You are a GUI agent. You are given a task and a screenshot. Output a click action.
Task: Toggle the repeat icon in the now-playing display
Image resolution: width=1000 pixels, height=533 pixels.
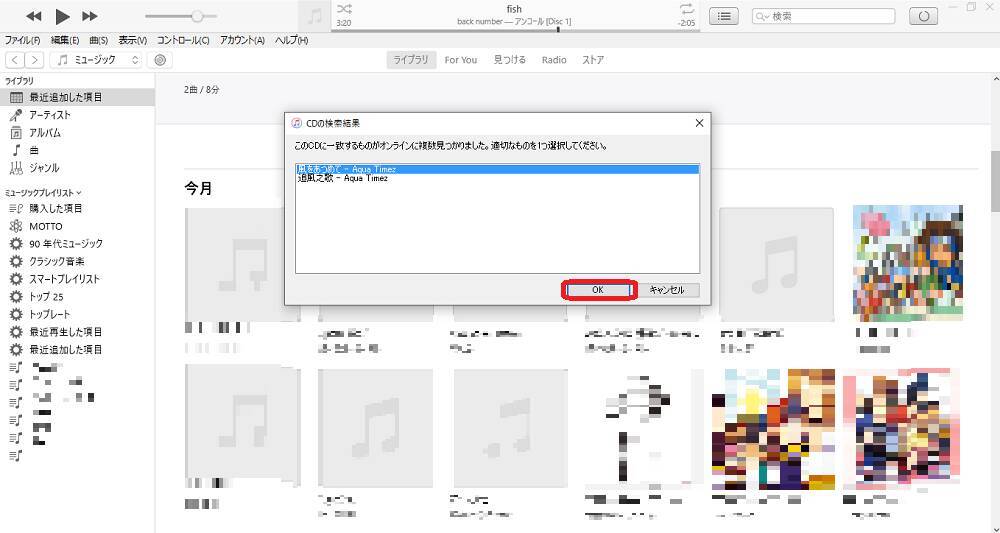point(686,8)
